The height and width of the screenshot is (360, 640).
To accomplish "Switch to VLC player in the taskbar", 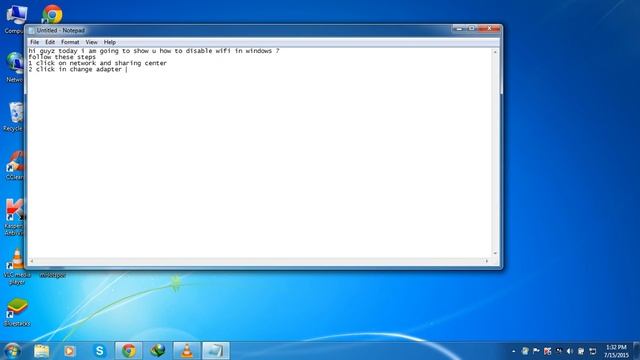I will point(187,351).
